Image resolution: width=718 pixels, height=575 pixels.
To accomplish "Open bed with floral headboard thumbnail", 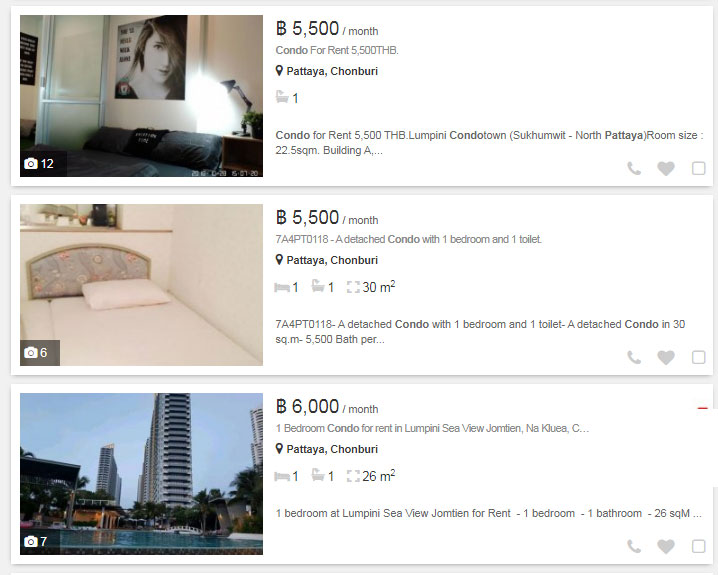I will point(141,285).
